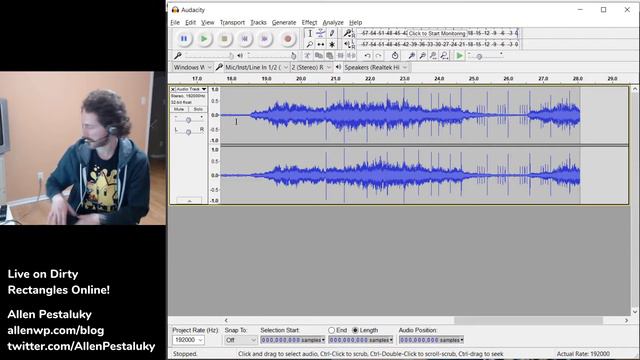Click the horizontal scrollbar thumb

coord(528,320)
